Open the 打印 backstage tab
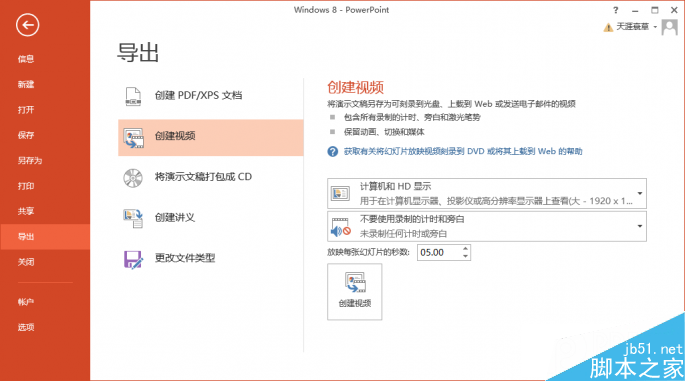685x381 pixels. point(26,186)
